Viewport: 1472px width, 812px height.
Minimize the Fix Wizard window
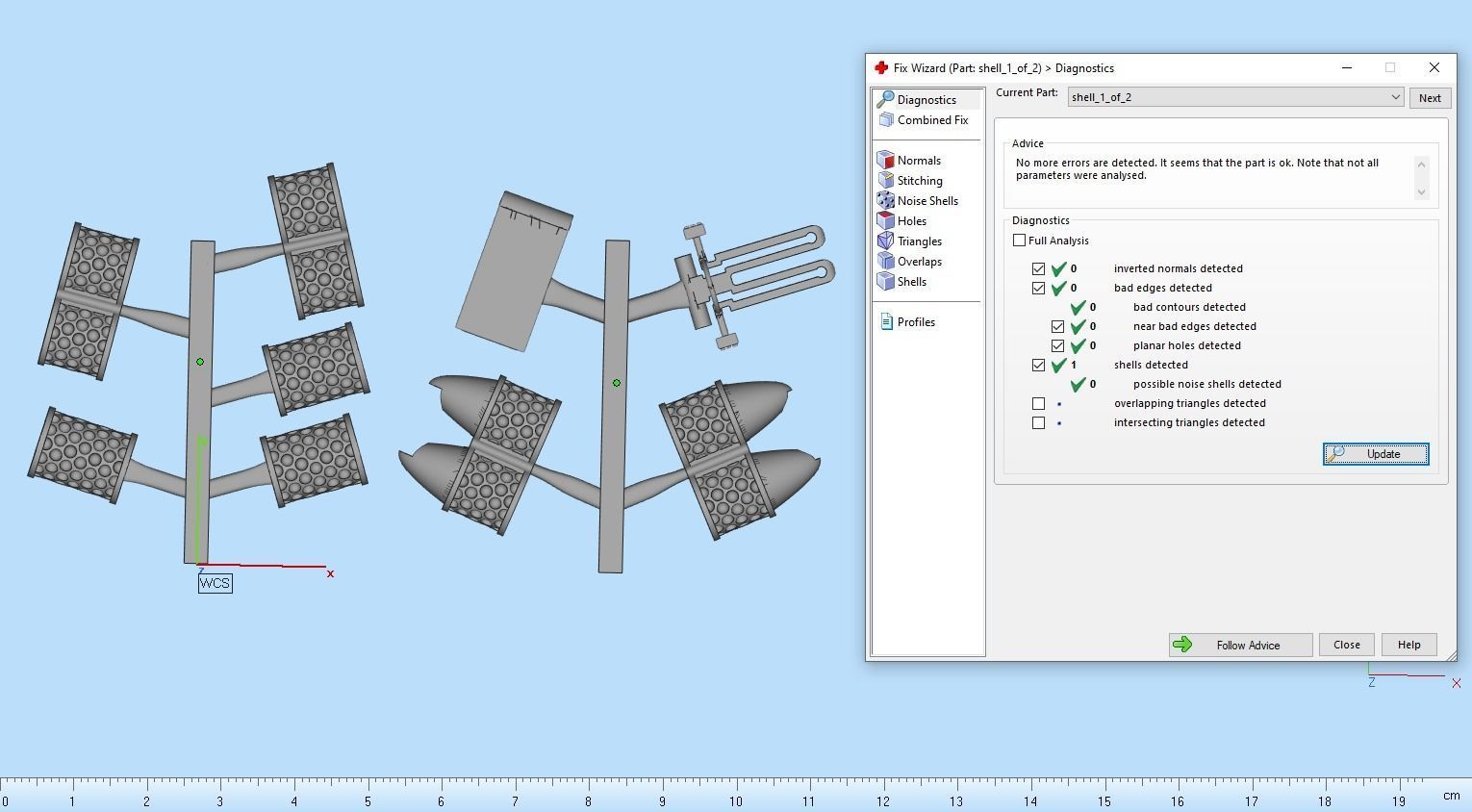point(1347,67)
